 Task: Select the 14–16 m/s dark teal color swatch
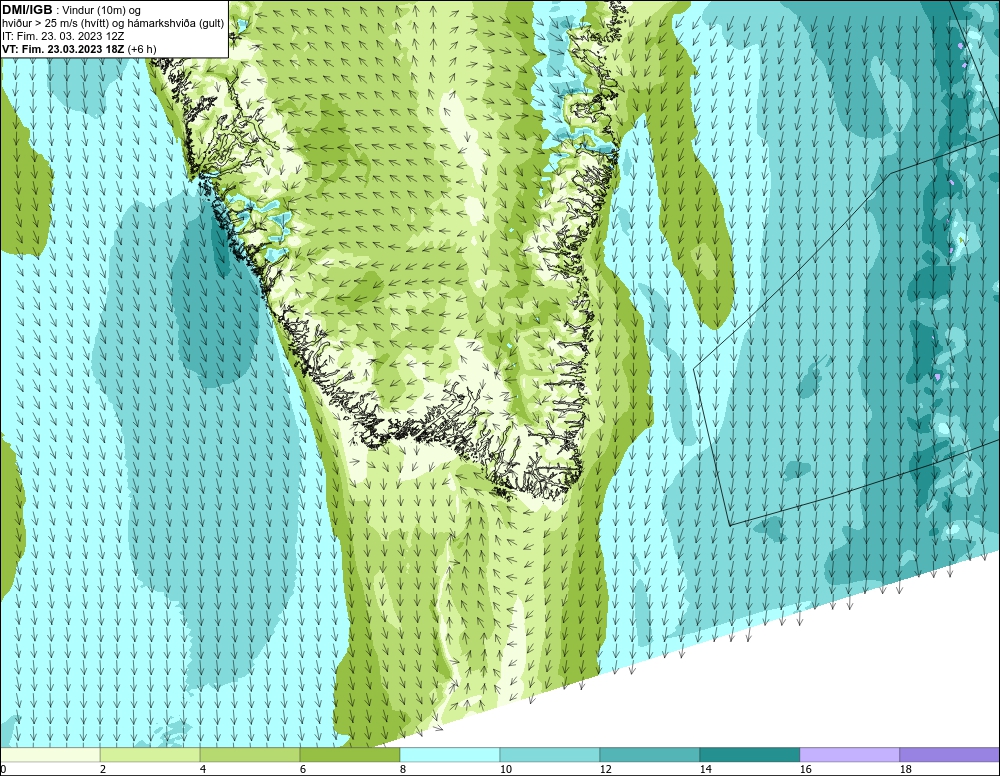749,755
